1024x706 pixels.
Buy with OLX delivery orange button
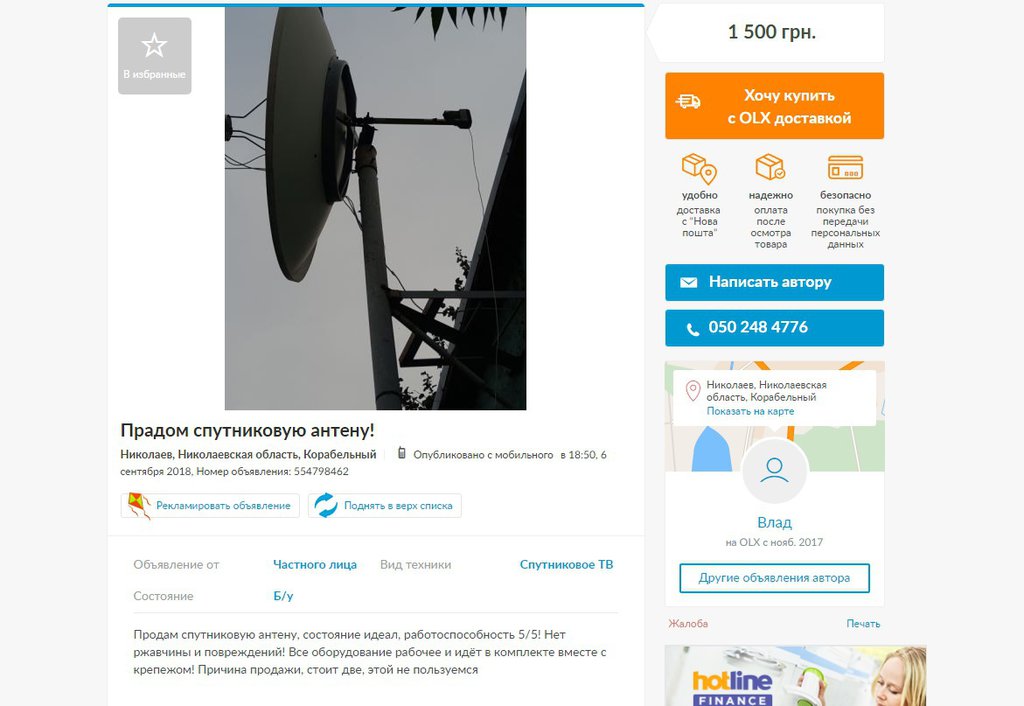pos(775,106)
